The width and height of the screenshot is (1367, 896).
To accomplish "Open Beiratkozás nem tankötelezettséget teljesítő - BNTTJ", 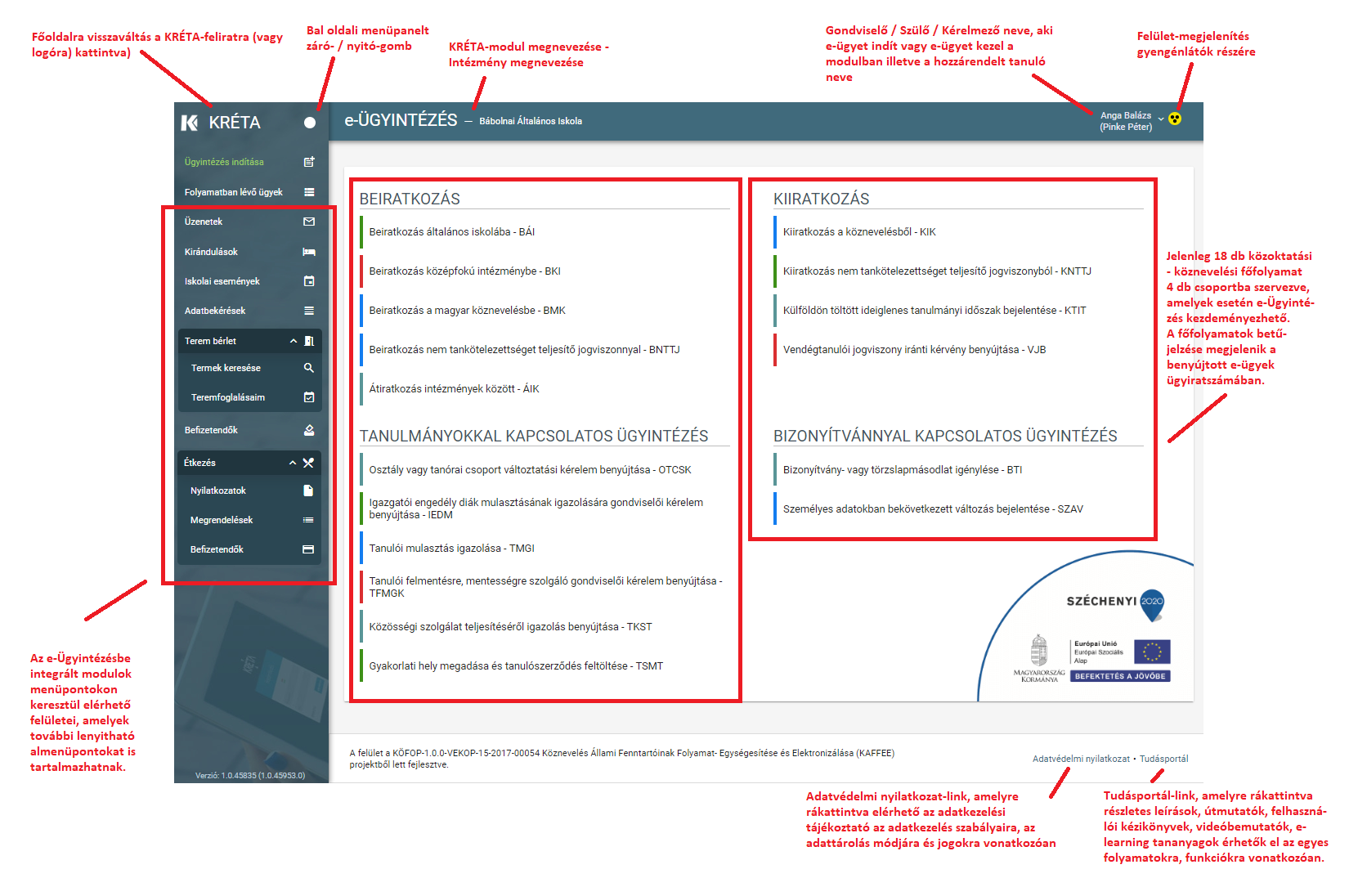I will coord(524,350).
